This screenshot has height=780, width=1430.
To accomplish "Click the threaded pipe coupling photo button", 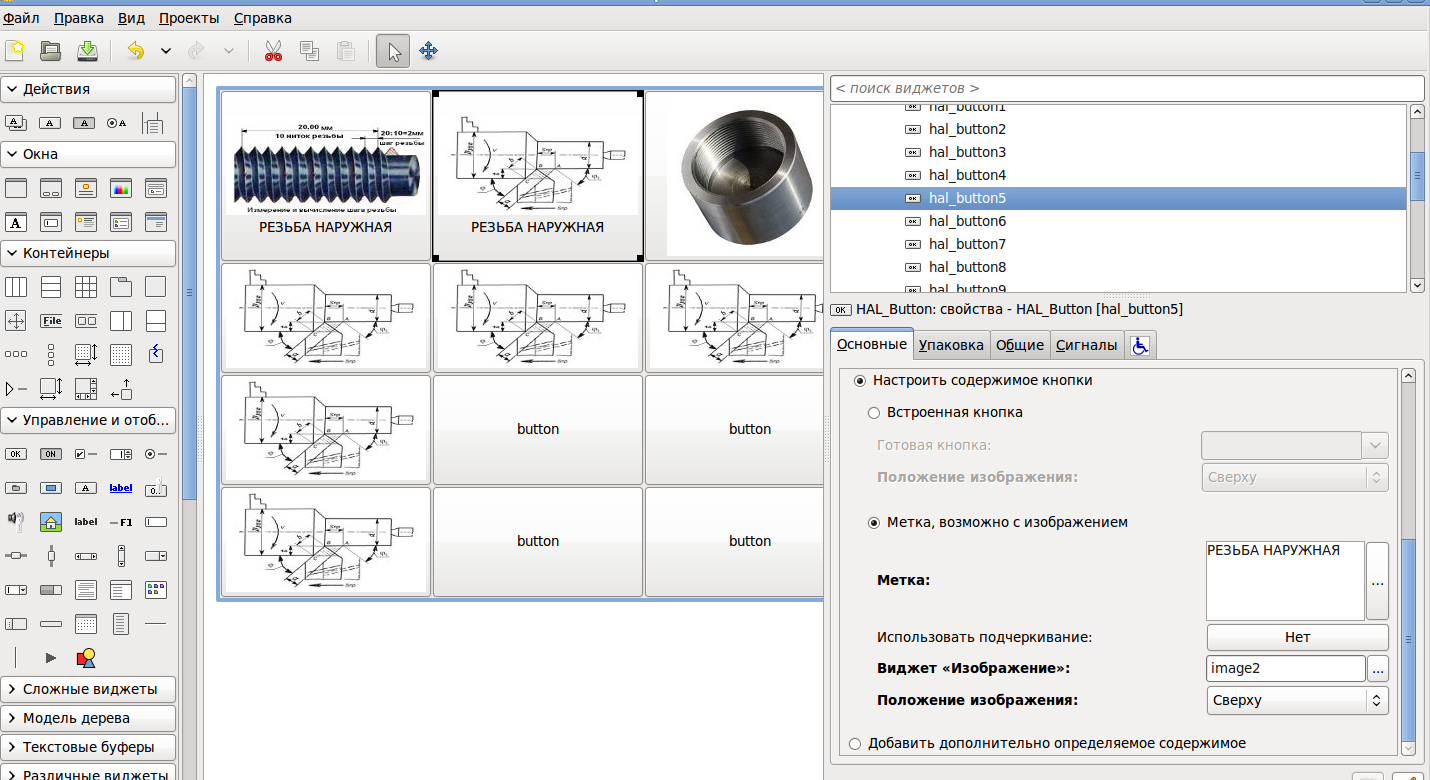I will coord(735,175).
